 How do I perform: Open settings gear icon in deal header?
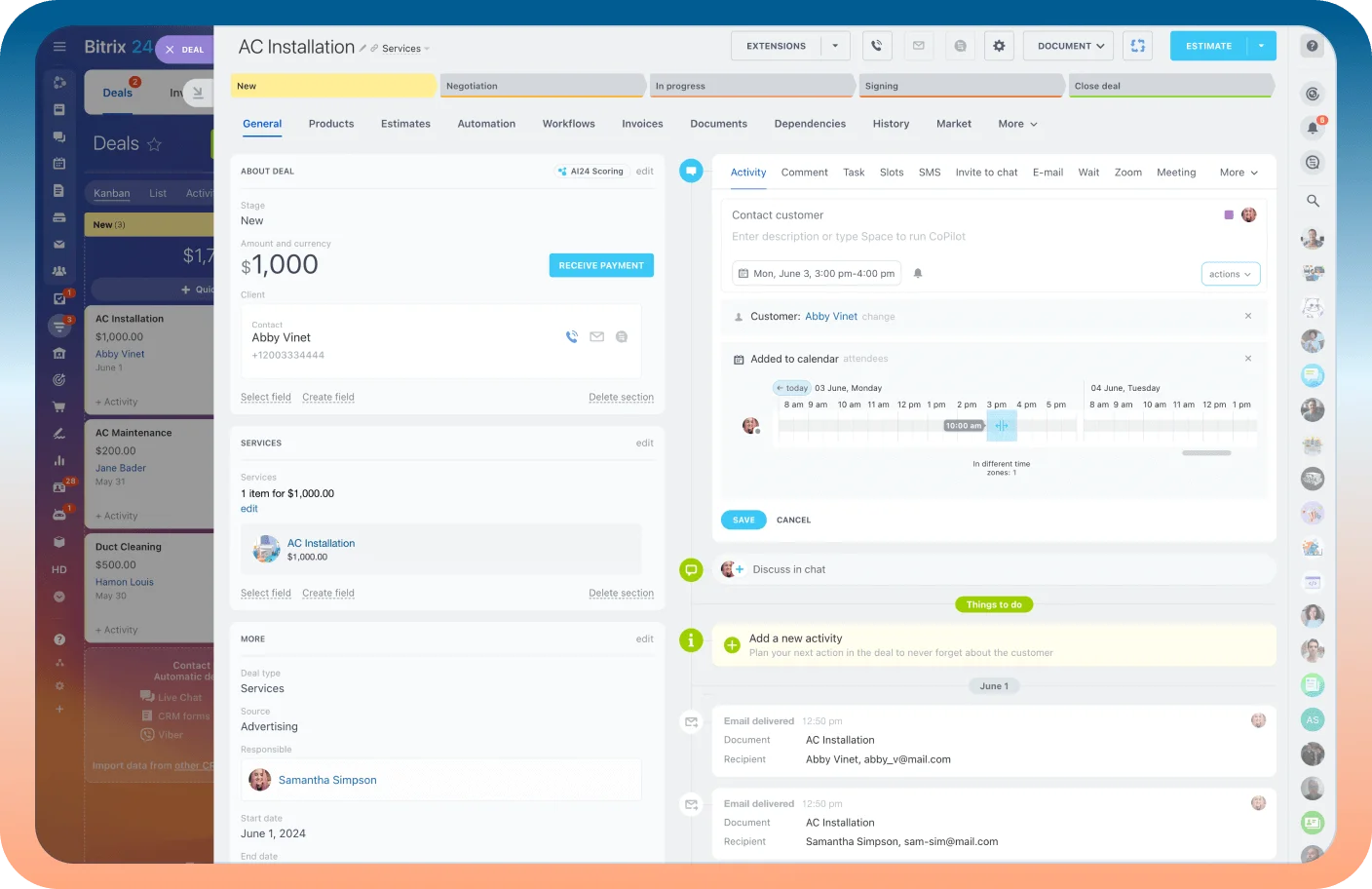[x=999, y=46]
